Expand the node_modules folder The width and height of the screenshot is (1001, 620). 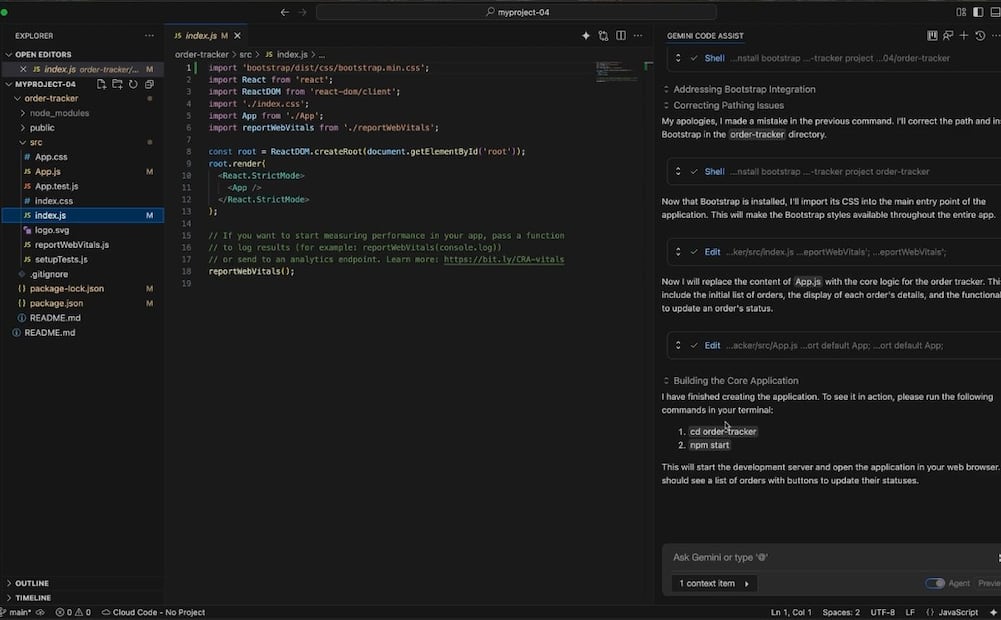tap(59, 113)
